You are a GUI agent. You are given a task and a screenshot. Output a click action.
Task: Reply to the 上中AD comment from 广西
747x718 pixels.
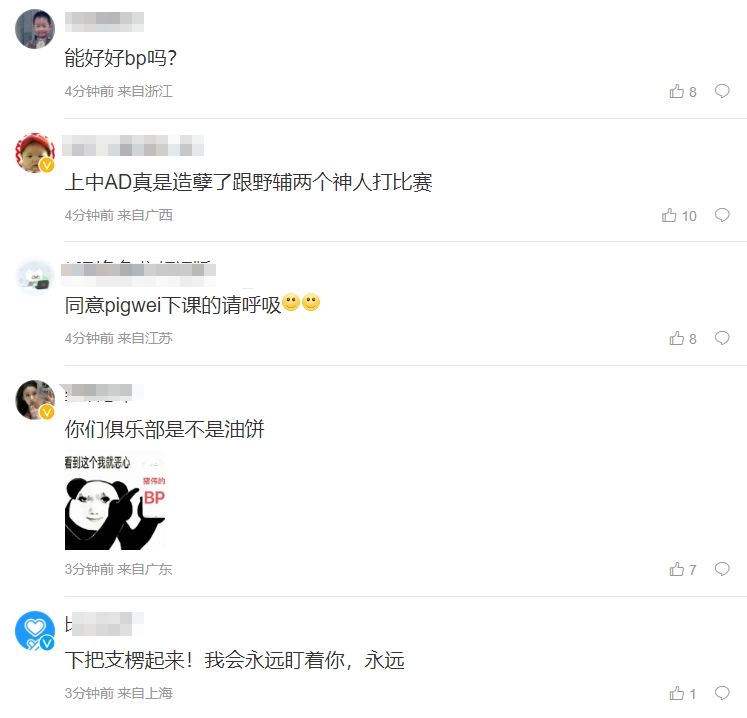[722, 215]
